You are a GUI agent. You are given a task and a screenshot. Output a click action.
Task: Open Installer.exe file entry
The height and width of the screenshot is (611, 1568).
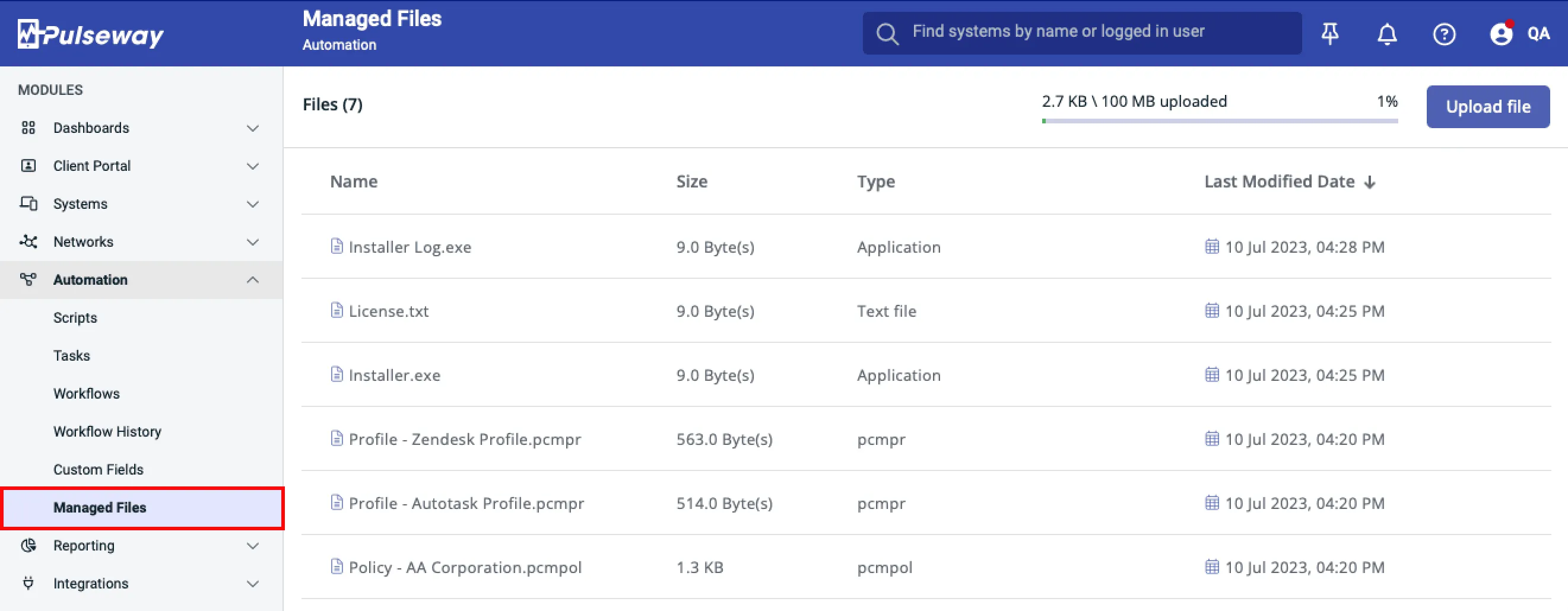click(x=395, y=374)
